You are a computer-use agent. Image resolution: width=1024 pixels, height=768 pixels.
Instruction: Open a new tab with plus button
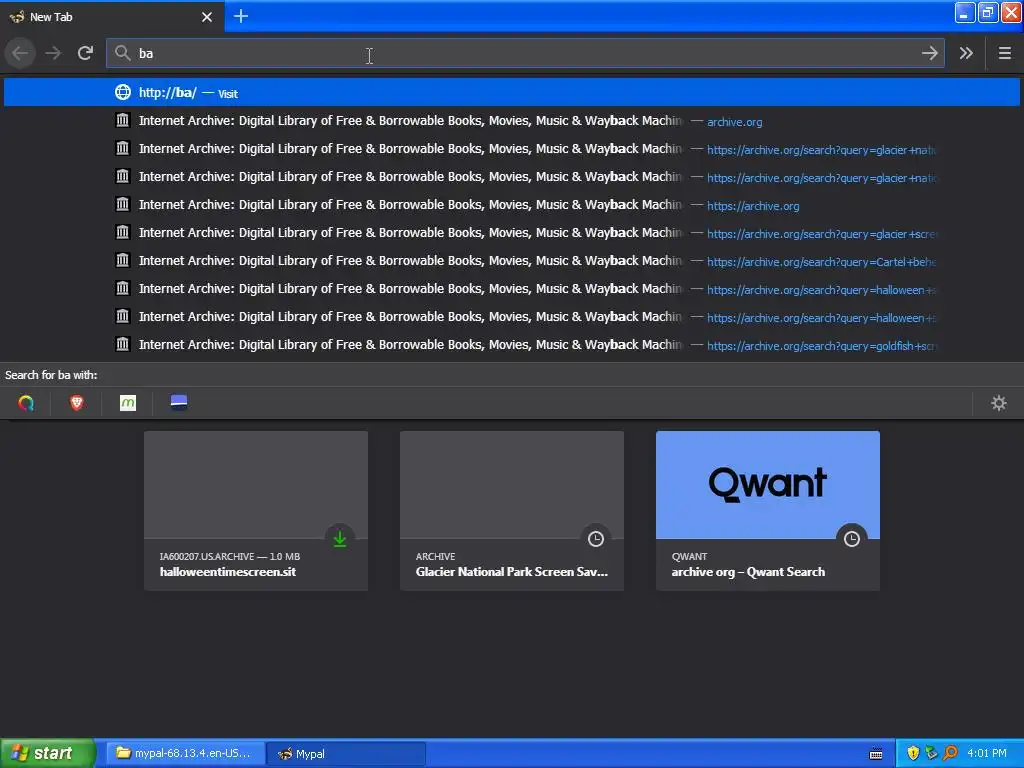click(240, 16)
